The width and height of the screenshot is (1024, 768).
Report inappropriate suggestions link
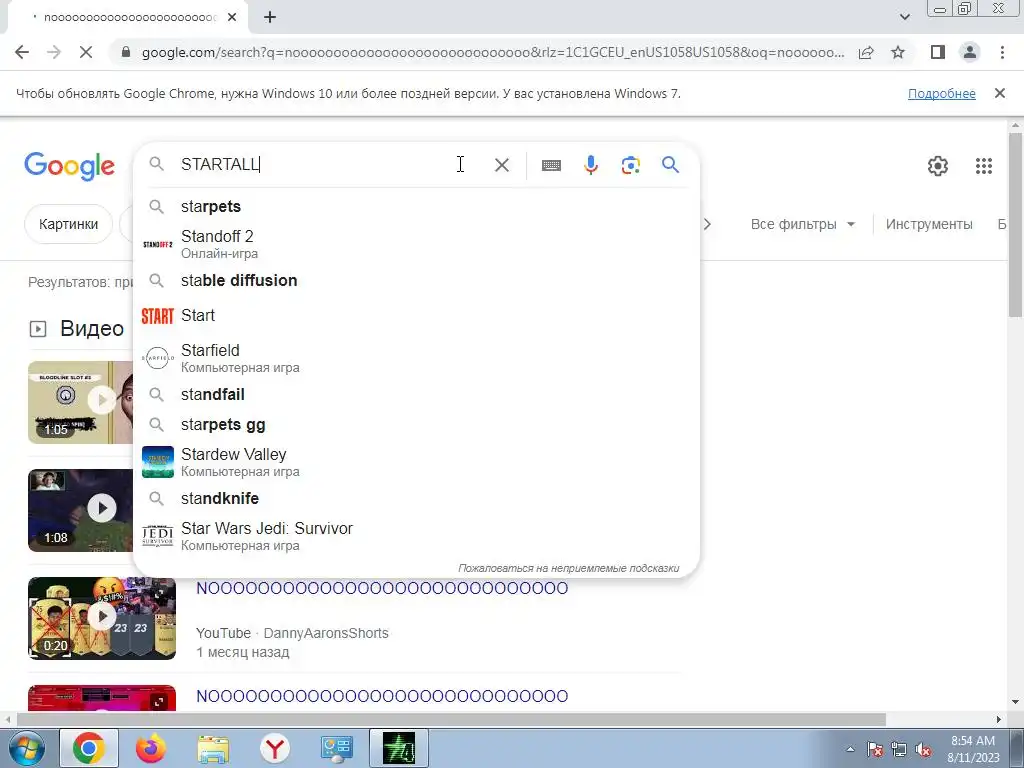(x=568, y=568)
